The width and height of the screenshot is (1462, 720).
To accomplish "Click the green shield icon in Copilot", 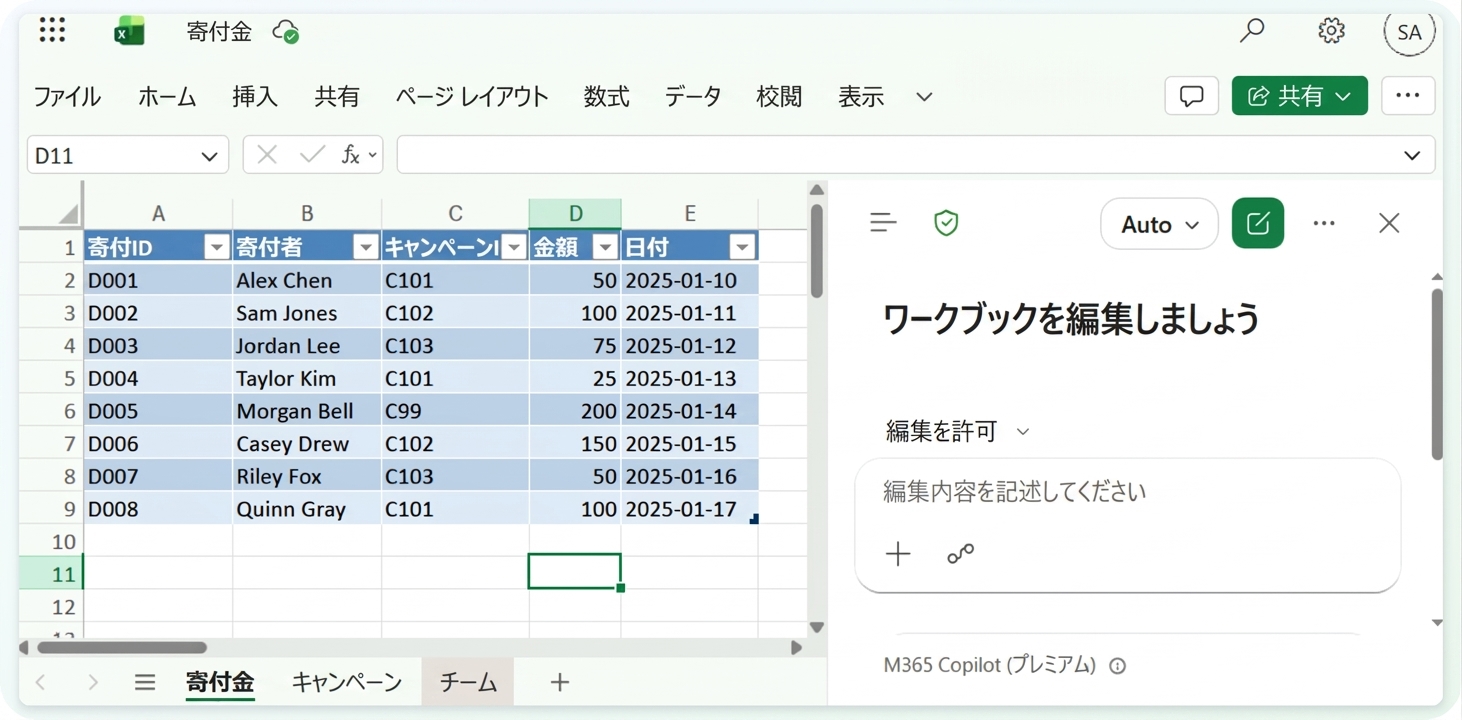I will [946, 223].
